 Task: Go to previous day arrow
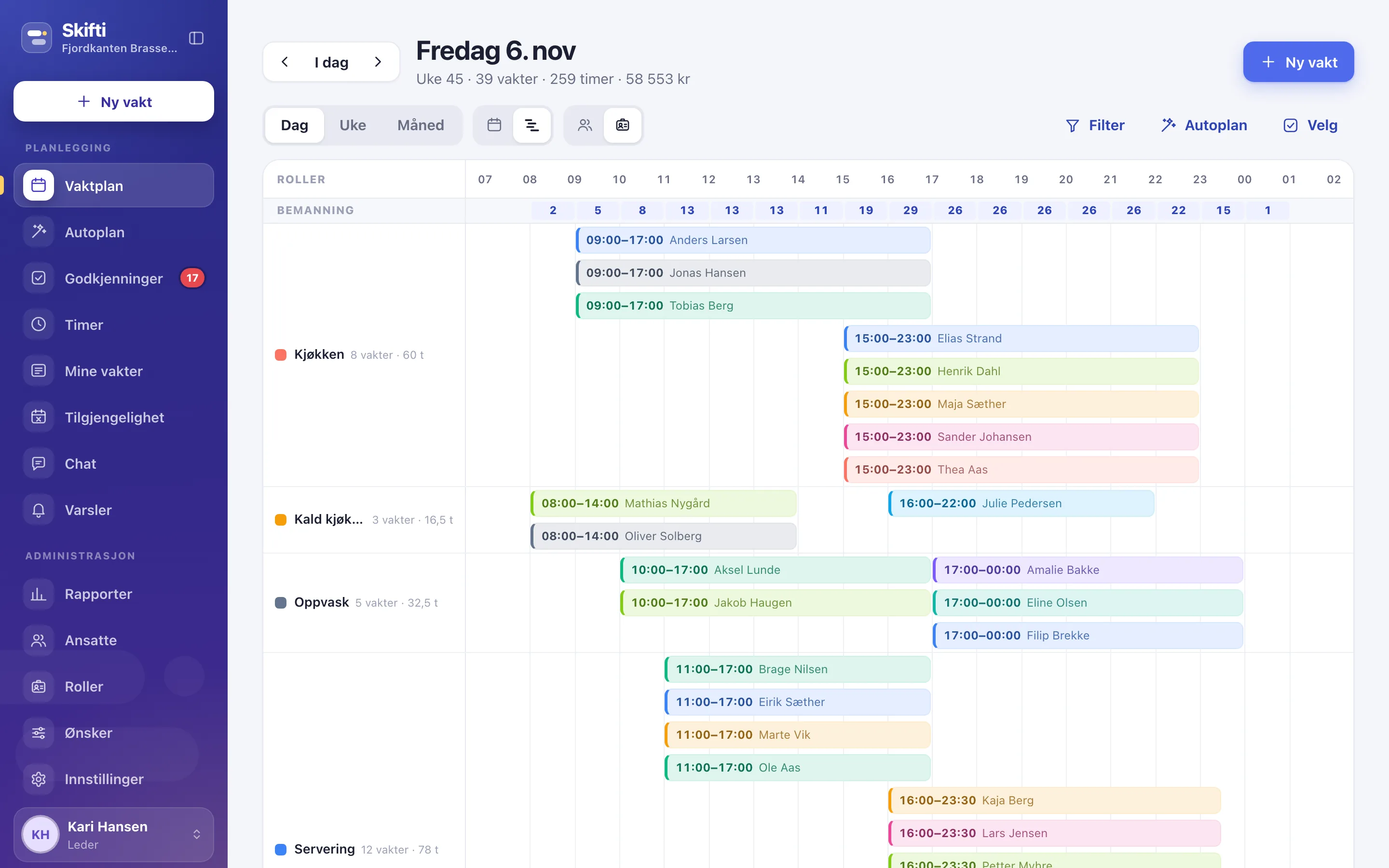(x=285, y=62)
